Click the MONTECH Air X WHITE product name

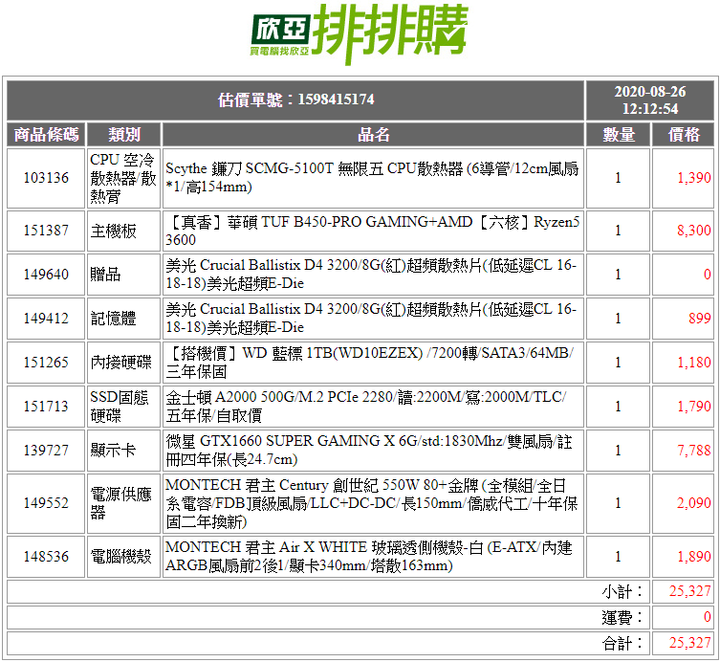coord(369,556)
